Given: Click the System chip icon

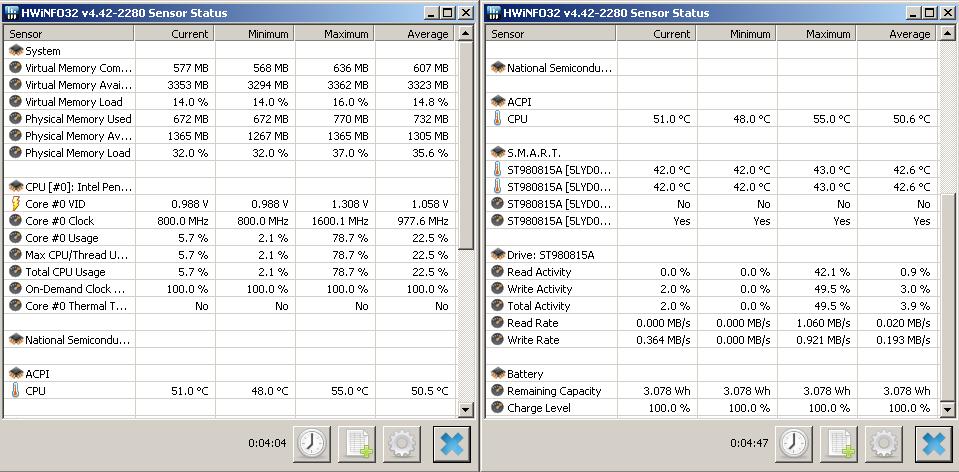Looking at the screenshot, I should 15,51.
